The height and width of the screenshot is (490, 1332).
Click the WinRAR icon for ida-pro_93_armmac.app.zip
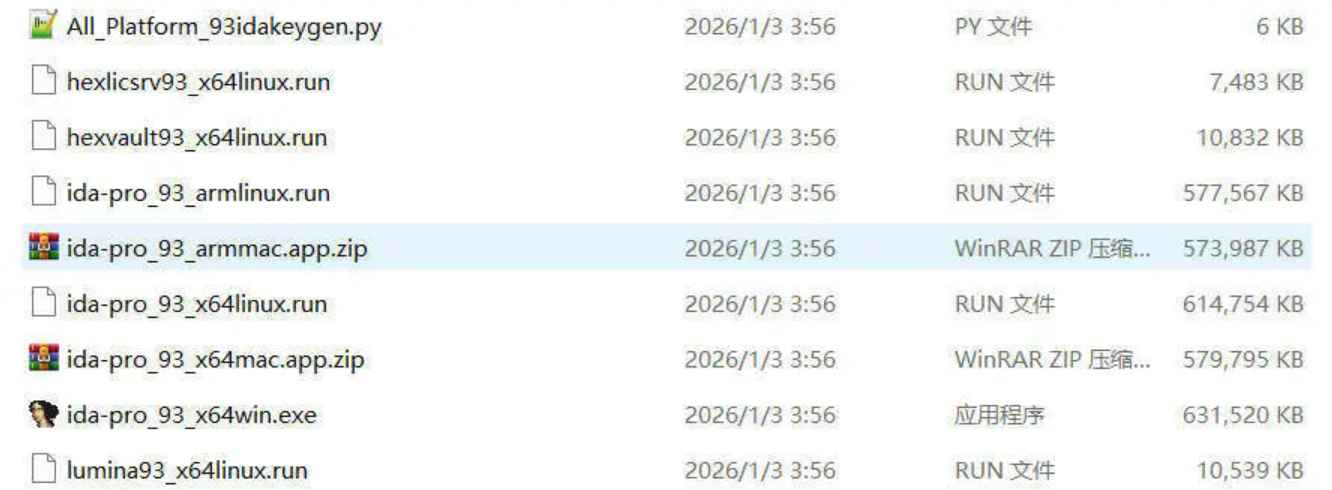pos(43,247)
